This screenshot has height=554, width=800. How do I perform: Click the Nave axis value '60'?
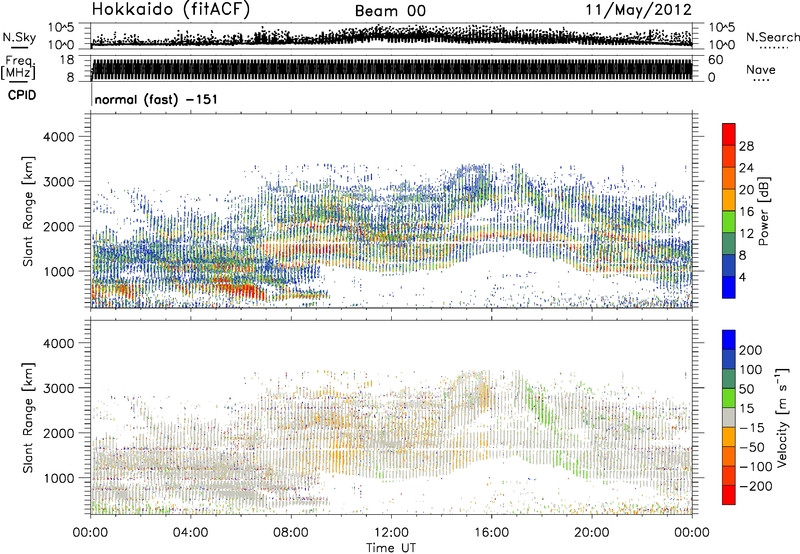715,60
